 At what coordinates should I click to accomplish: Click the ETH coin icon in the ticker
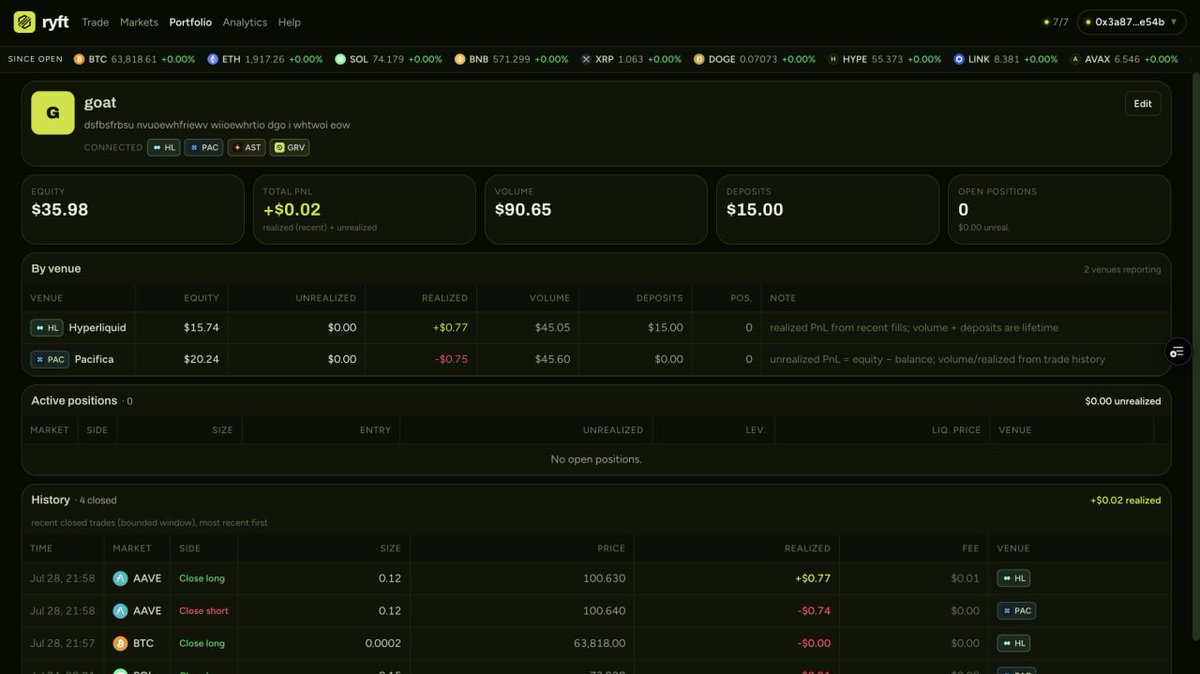click(x=212, y=59)
